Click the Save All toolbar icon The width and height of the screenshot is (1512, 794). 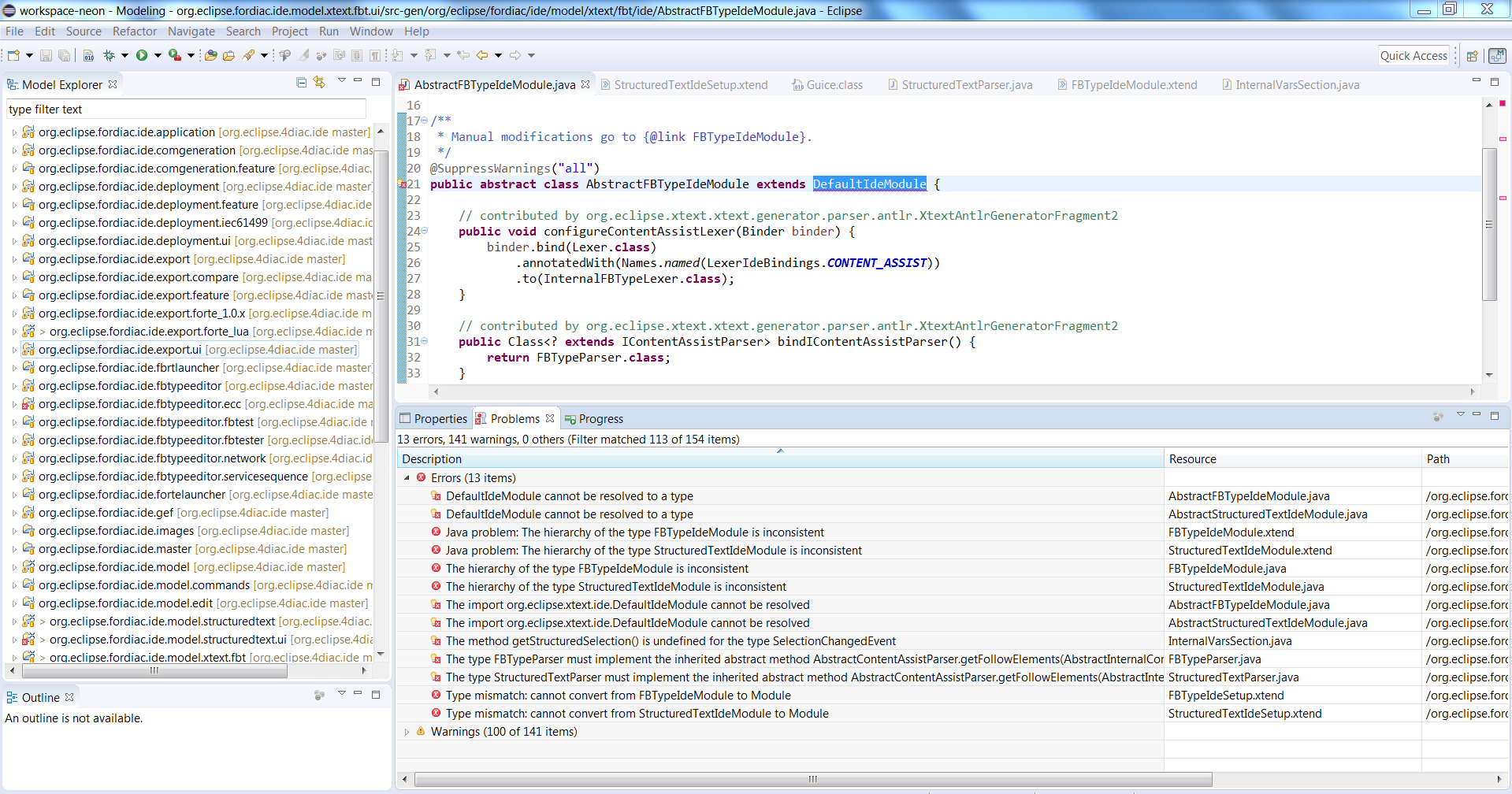(x=64, y=55)
